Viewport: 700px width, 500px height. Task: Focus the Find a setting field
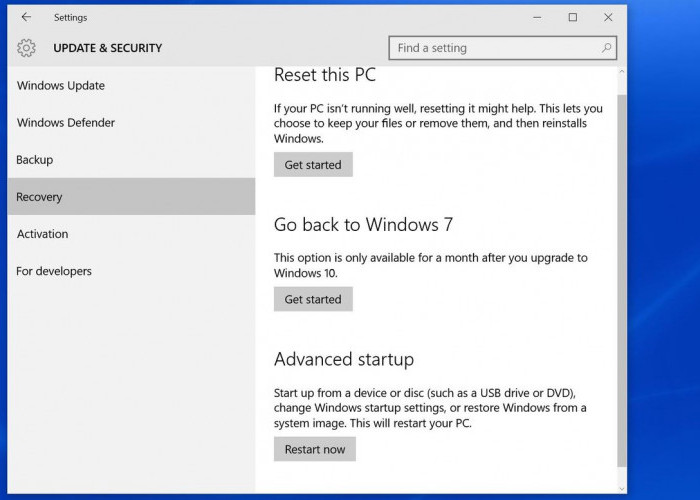point(495,48)
